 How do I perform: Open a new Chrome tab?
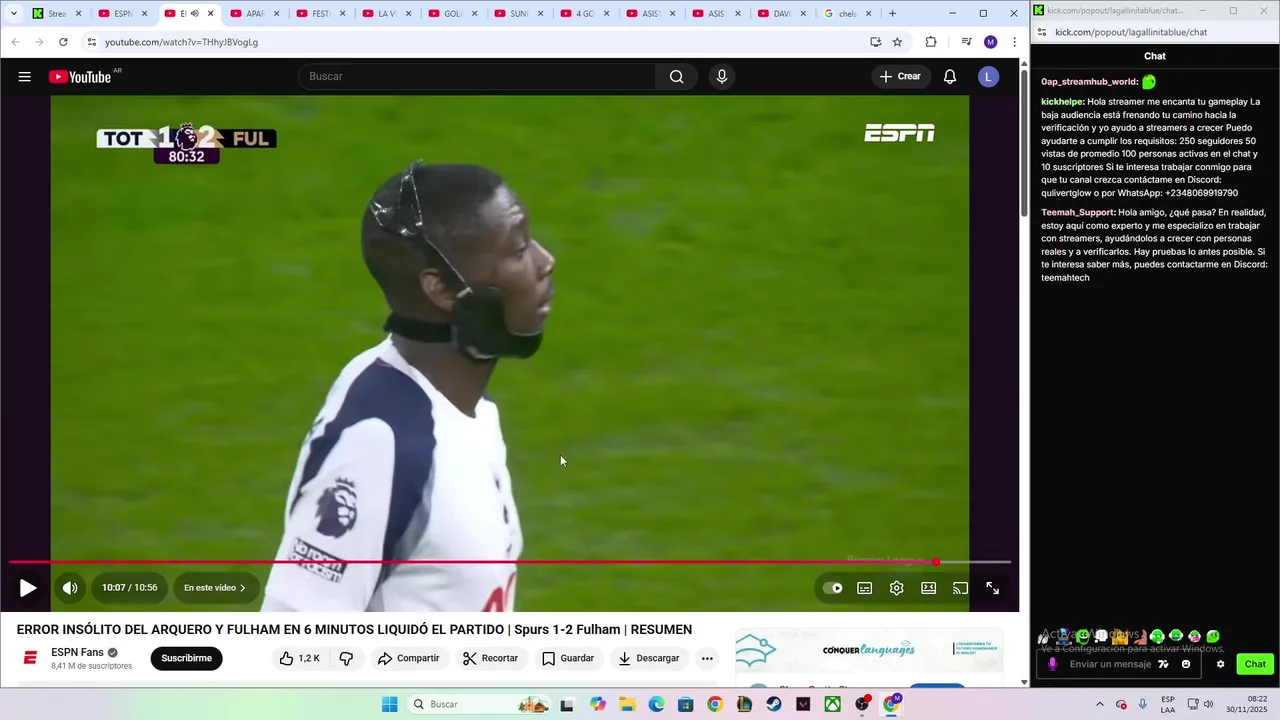click(893, 14)
